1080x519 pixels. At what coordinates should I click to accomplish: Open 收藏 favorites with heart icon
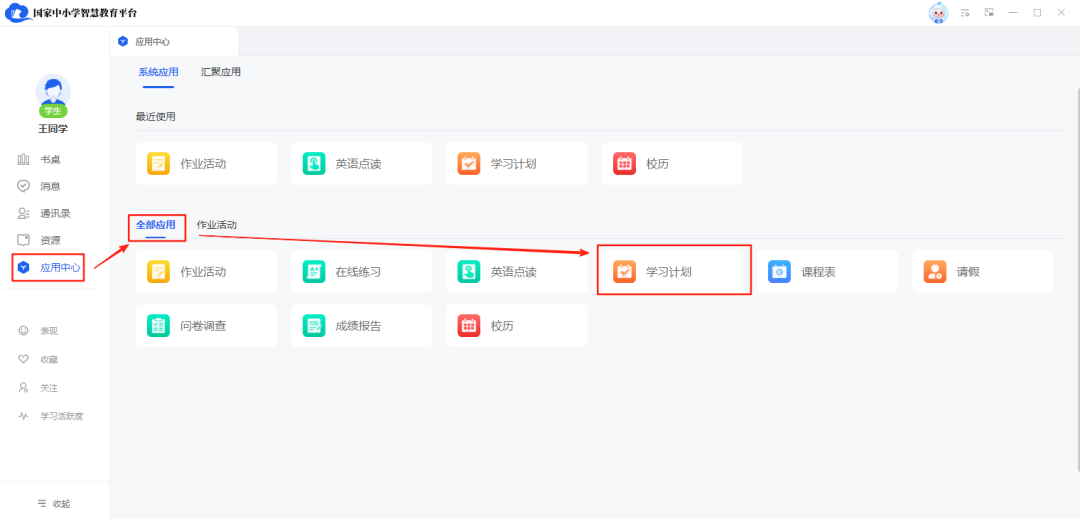[x=48, y=359]
